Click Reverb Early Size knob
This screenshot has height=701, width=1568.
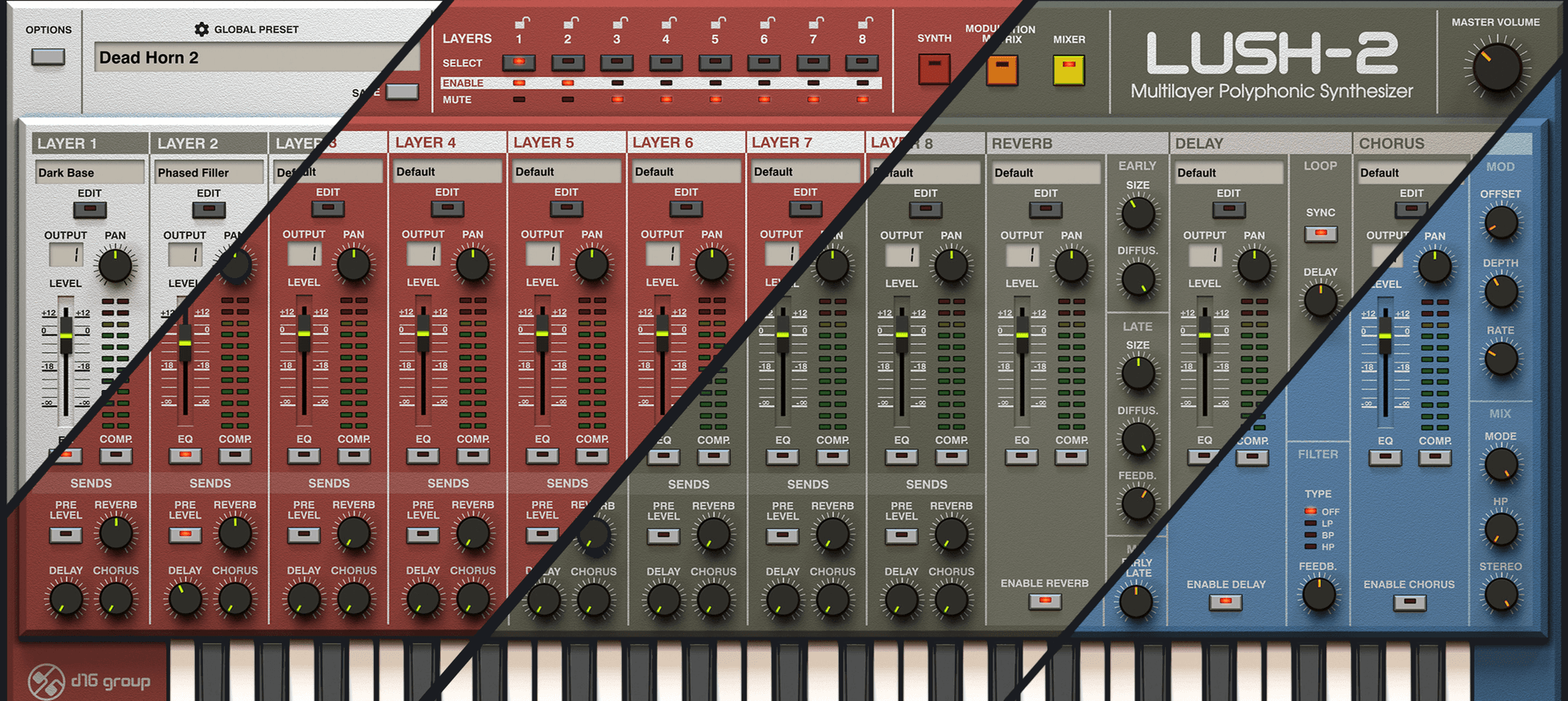click(x=1138, y=214)
